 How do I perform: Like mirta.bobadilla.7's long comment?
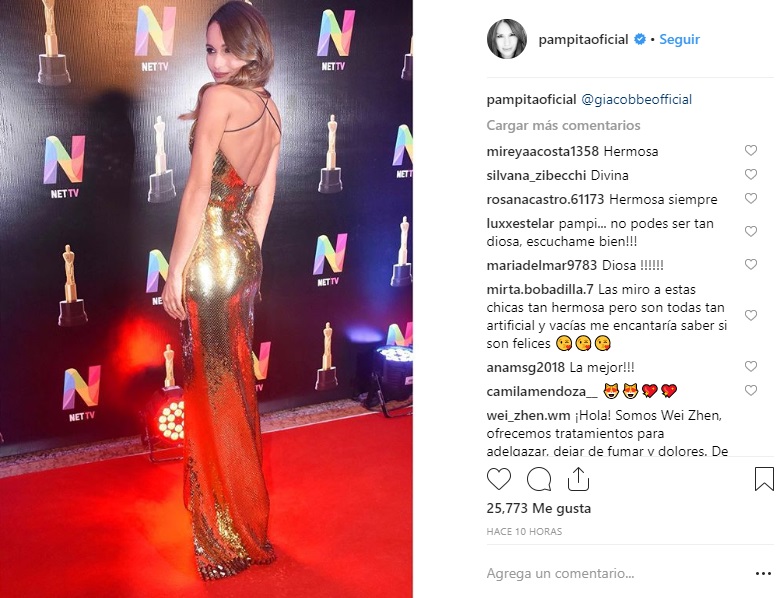coord(751,315)
